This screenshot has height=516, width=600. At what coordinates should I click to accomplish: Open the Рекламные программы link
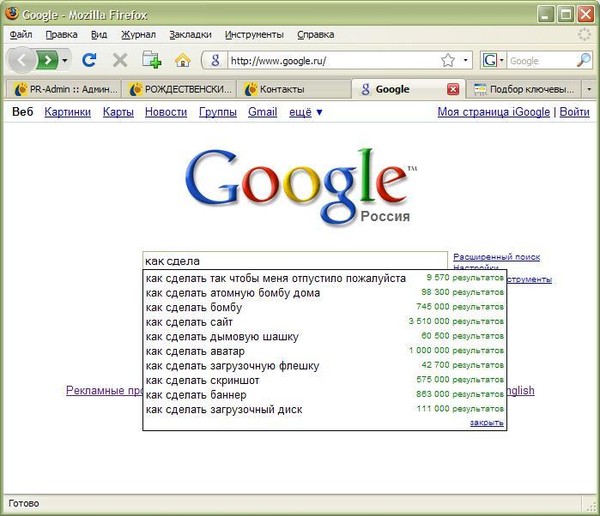click(104, 390)
